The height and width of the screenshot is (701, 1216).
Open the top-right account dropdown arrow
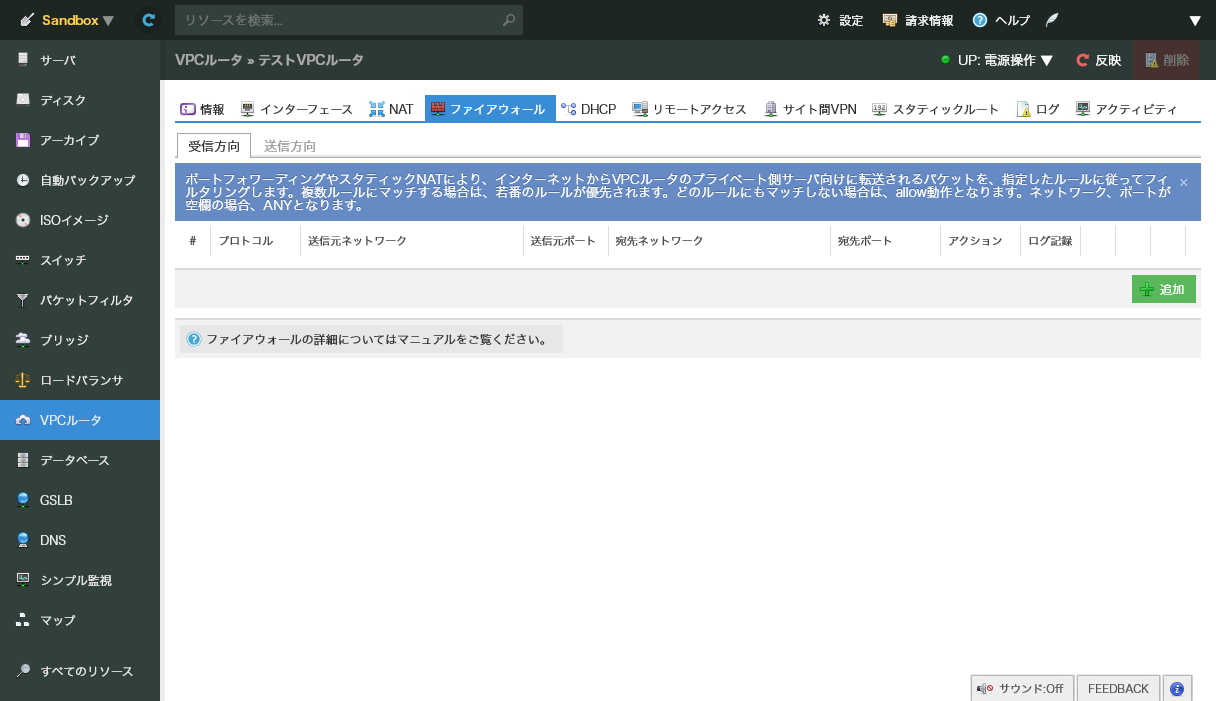click(x=1196, y=20)
